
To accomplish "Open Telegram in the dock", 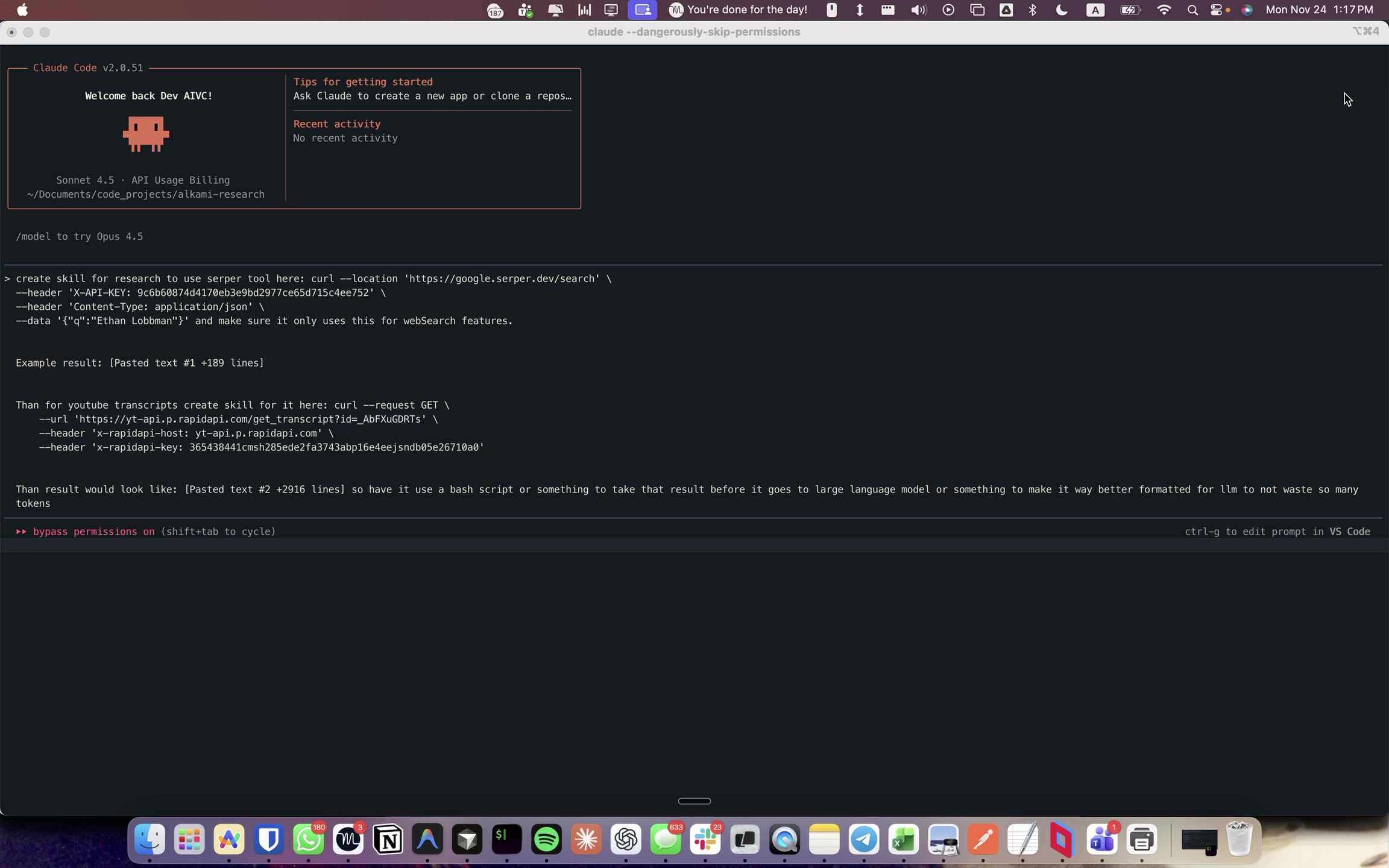I will (864, 839).
